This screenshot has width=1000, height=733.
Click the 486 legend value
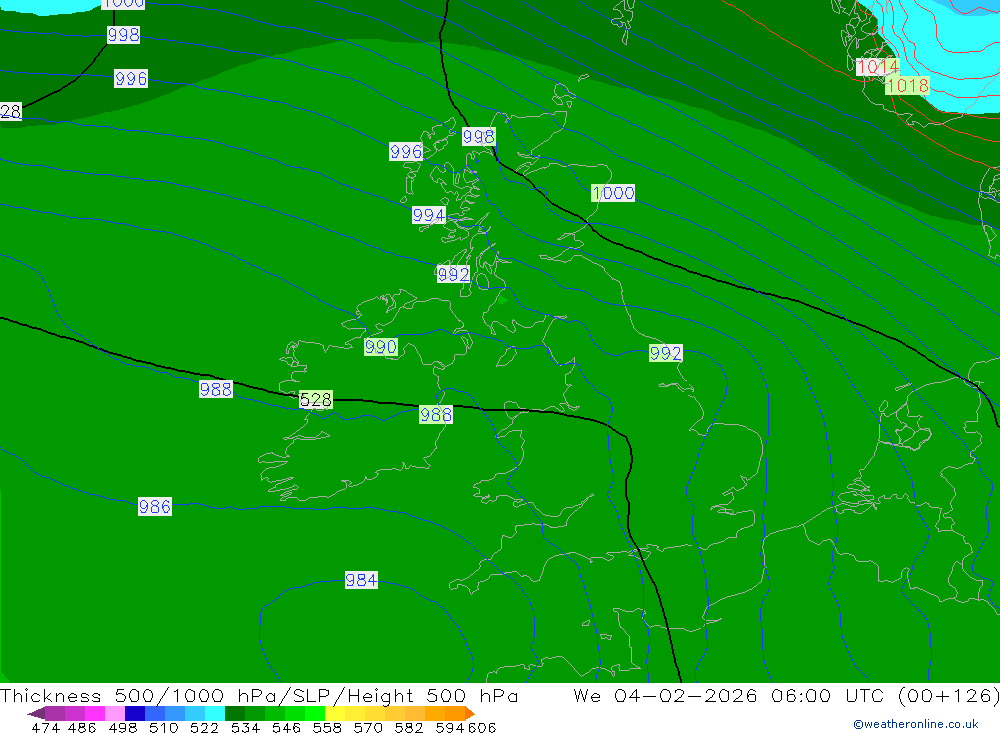(82, 727)
